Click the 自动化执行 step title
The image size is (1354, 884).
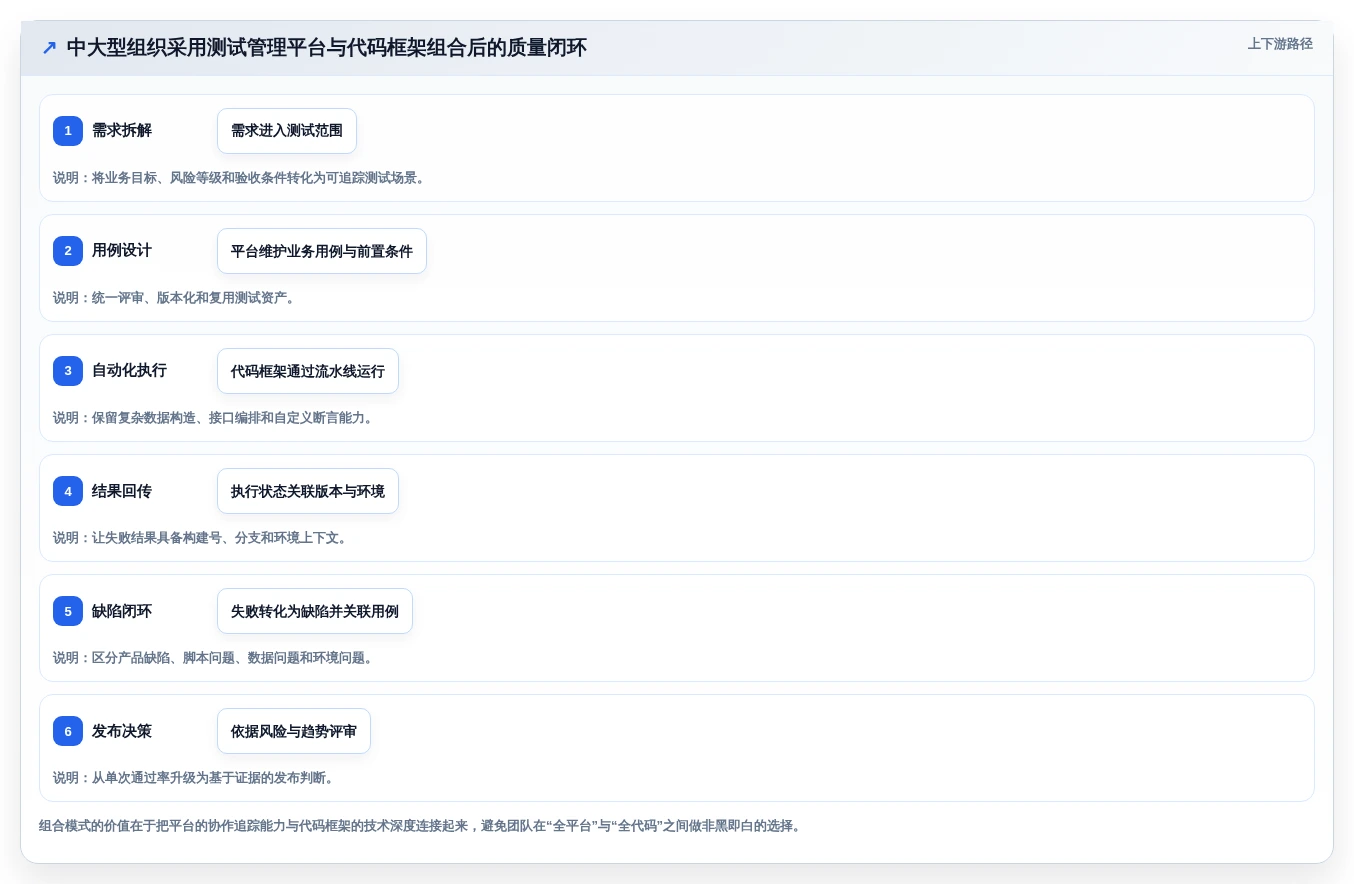tap(129, 371)
